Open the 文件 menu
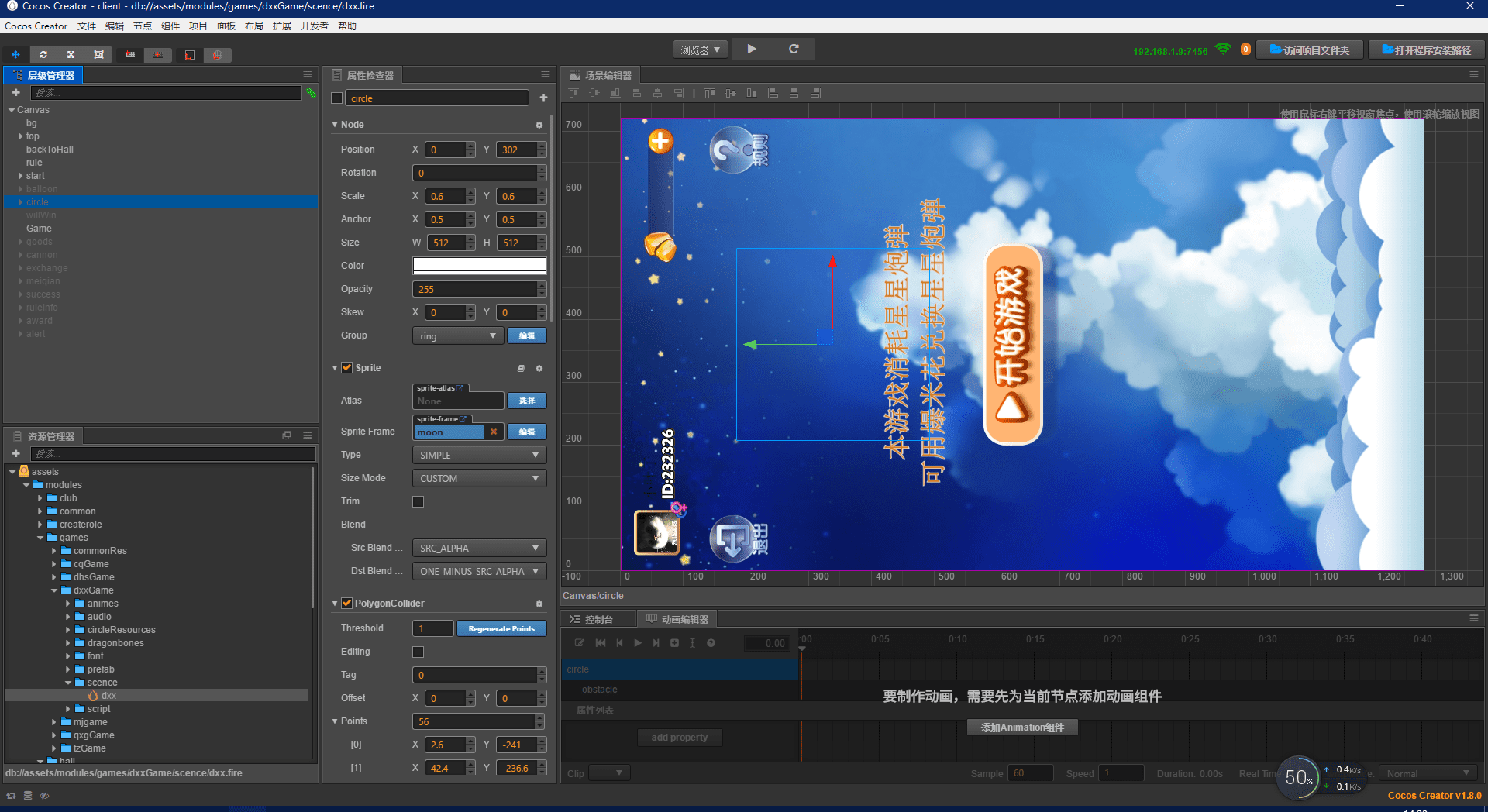Viewport: 1488px width, 812px height. 87,26
